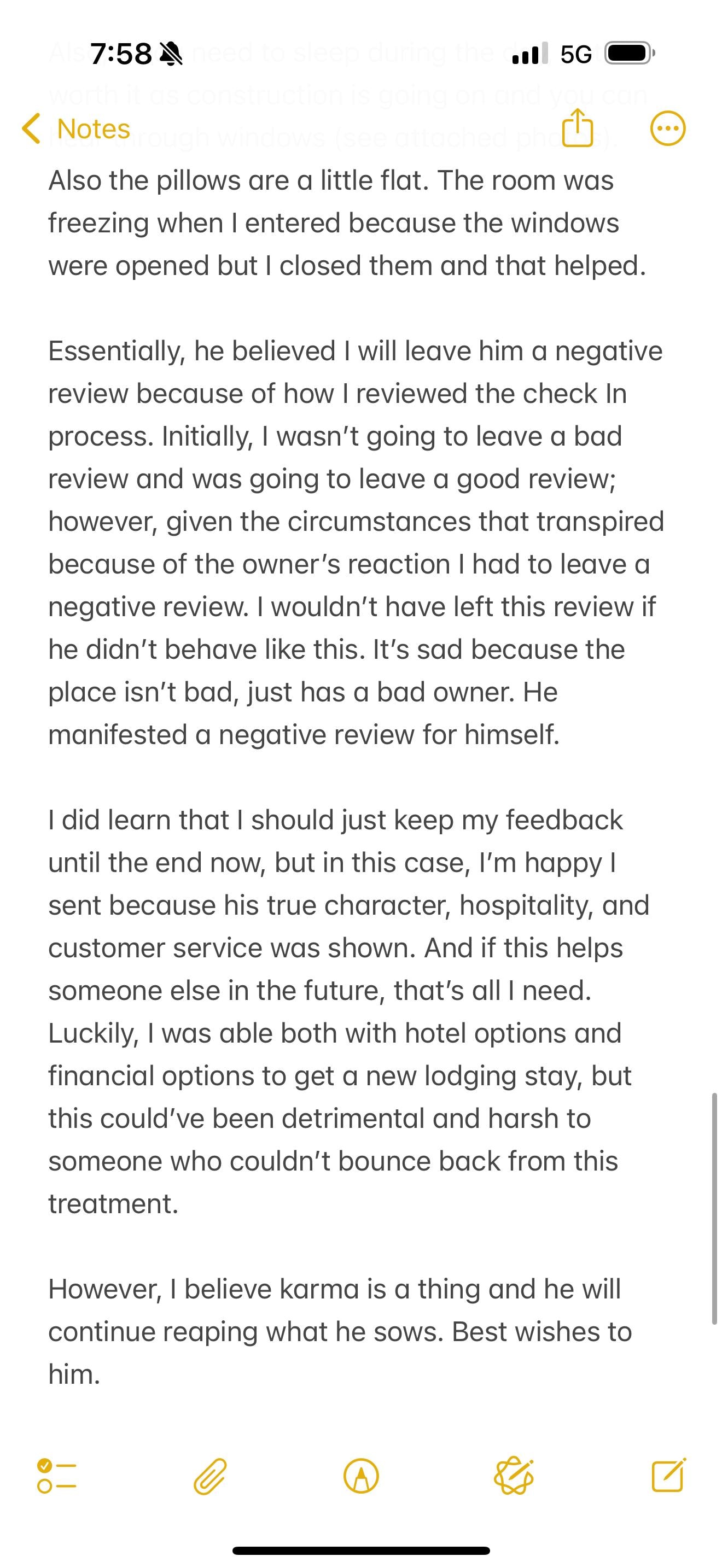722x1568 pixels.
Task: Tap the home indicator bar
Action: pyautogui.click(x=361, y=1551)
